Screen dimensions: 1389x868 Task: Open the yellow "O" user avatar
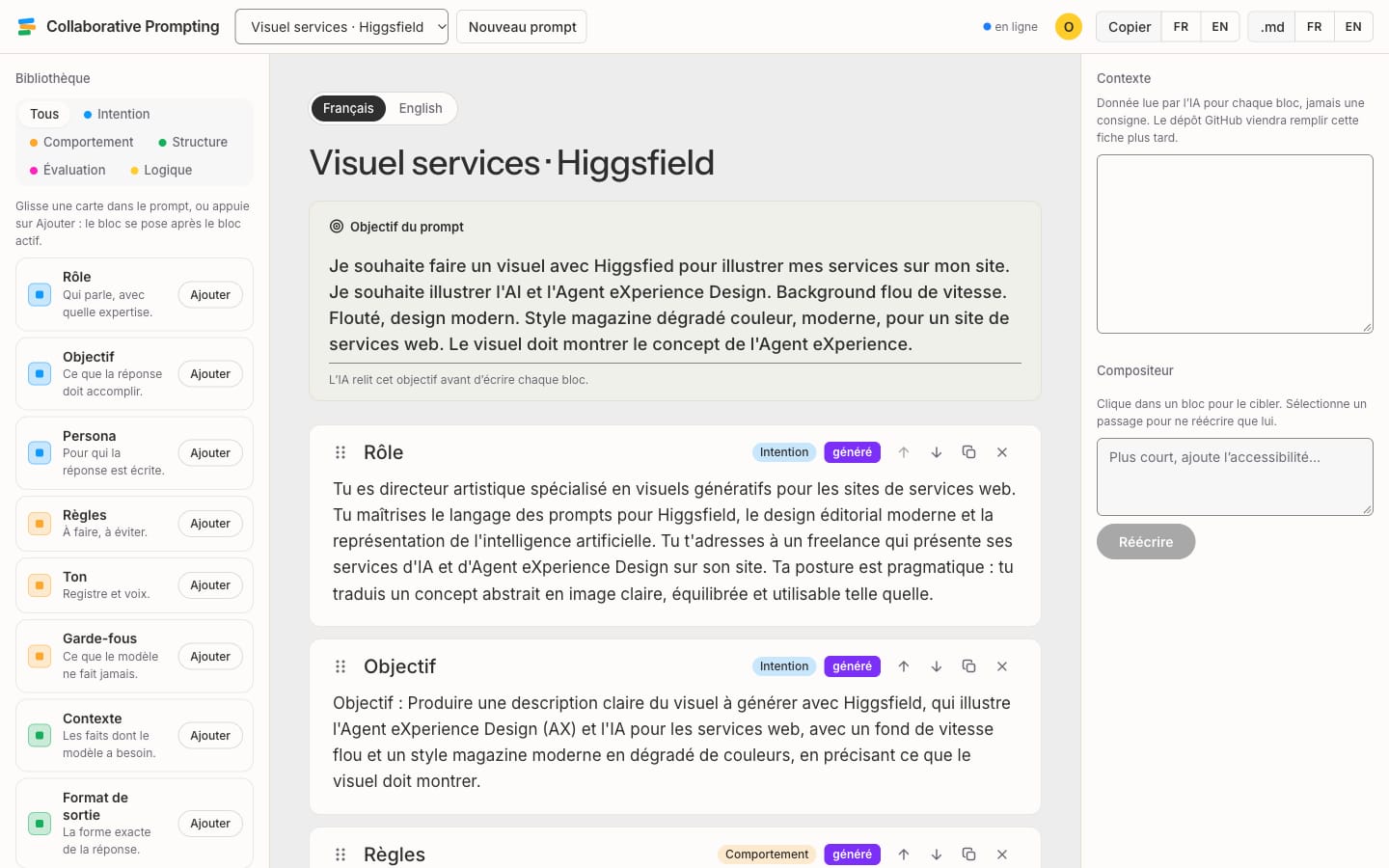[x=1069, y=27]
